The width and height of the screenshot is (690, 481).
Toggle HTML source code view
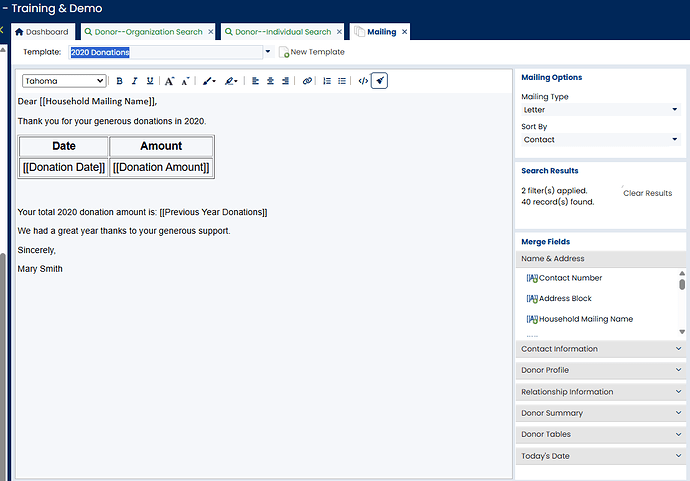pyautogui.click(x=363, y=81)
